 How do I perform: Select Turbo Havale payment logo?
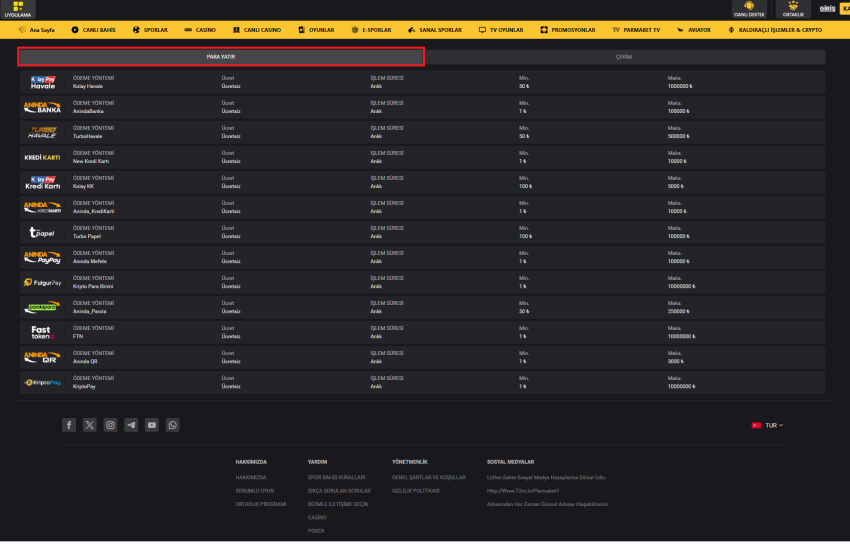[42, 132]
